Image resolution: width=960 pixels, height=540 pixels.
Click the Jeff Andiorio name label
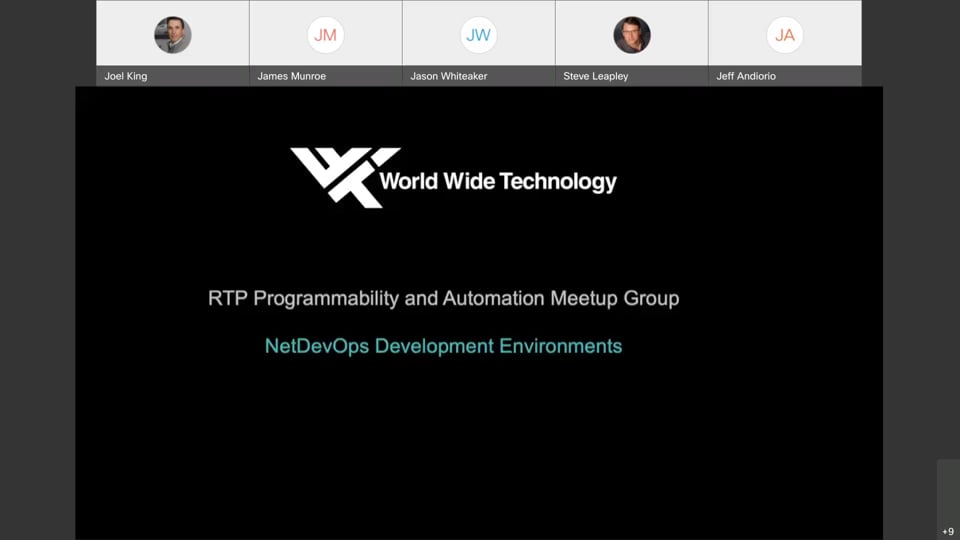pyautogui.click(x=746, y=76)
